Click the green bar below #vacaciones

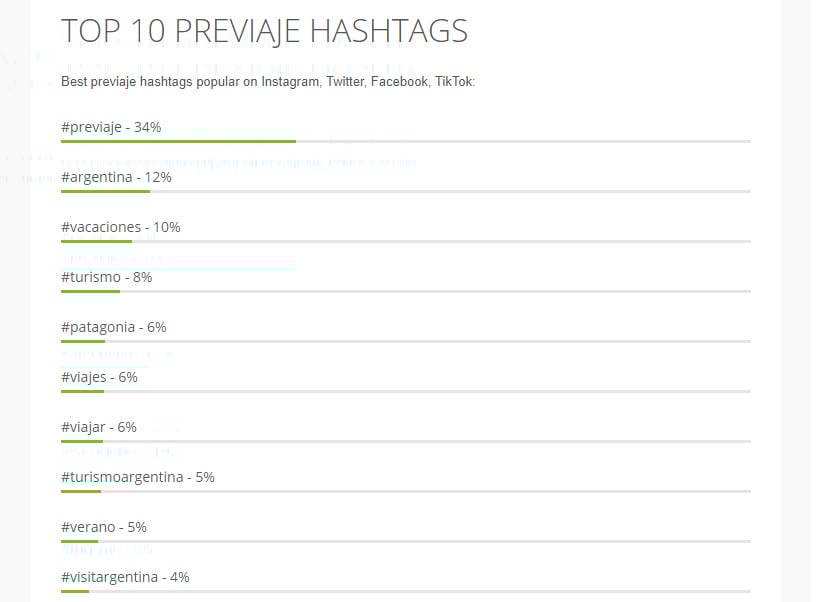click(96, 242)
